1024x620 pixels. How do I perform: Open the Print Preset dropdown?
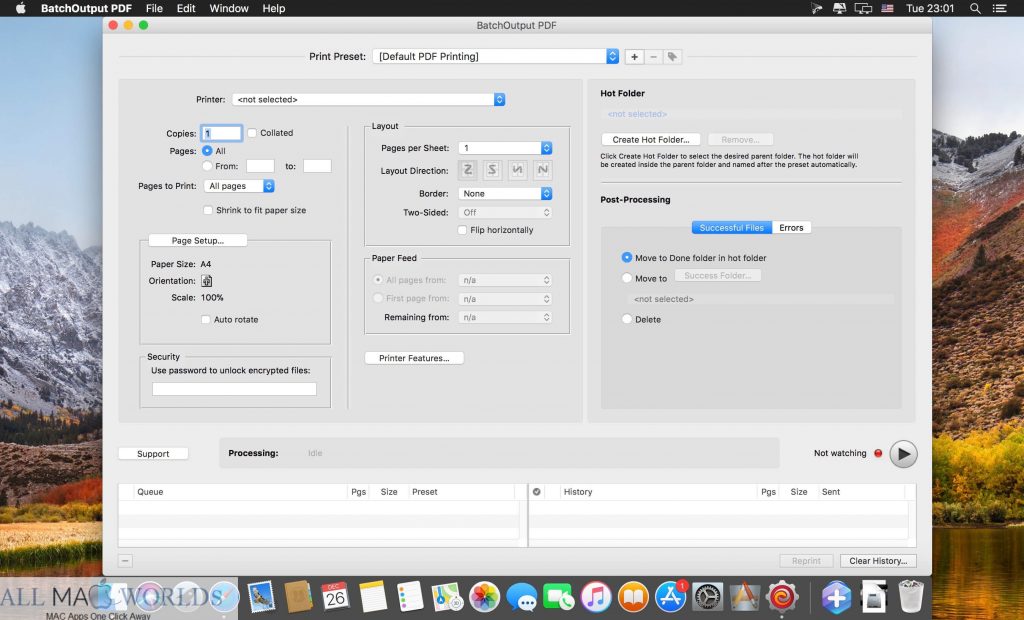[x=496, y=57]
